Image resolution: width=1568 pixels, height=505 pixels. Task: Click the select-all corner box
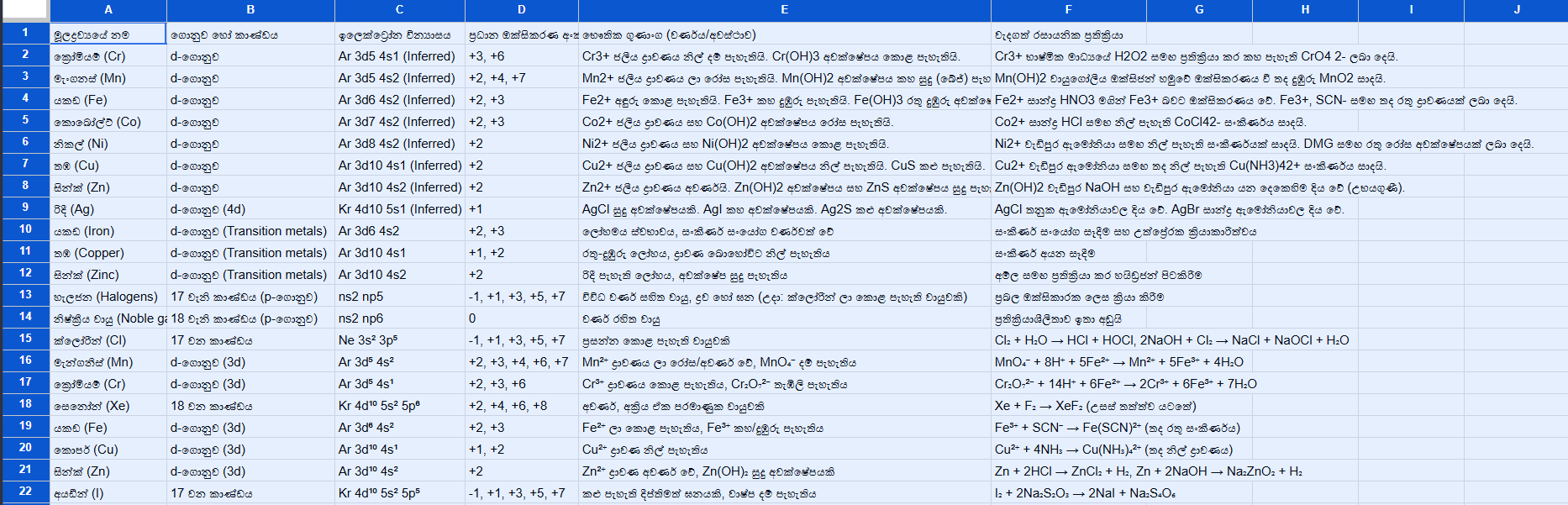(25, 9)
